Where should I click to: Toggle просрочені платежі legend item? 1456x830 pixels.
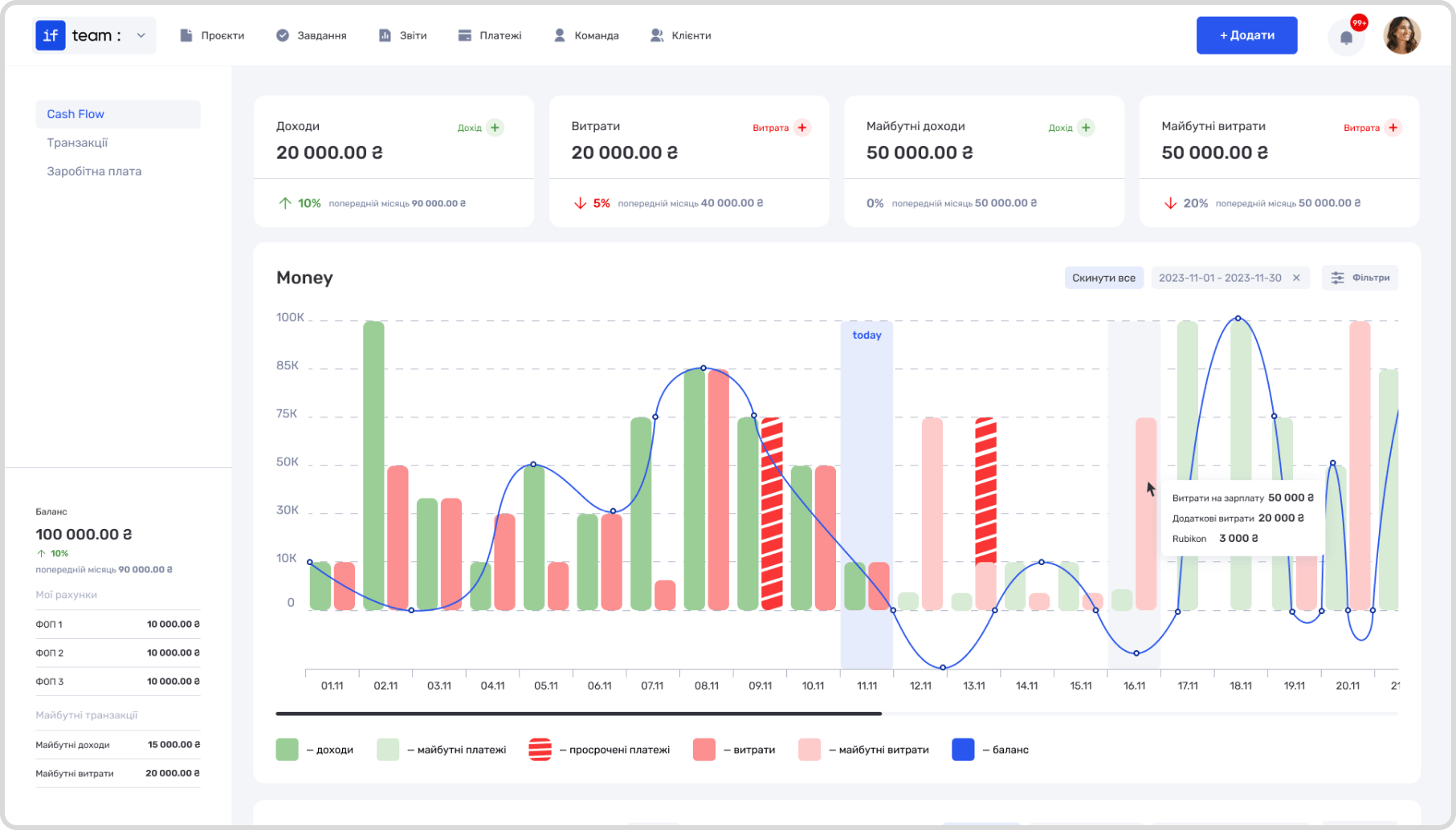tap(599, 750)
